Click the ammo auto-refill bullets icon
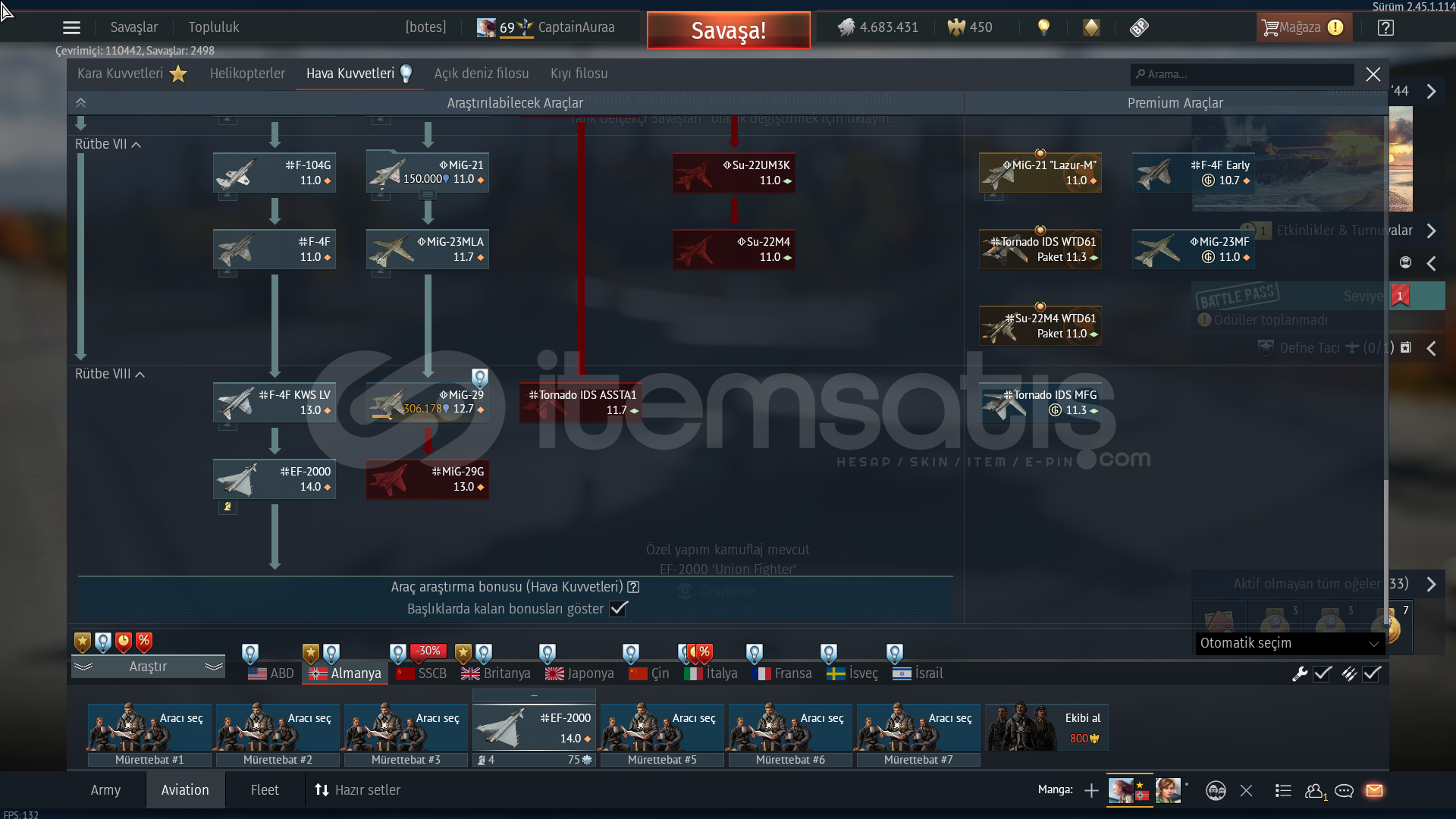The image size is (1456, 819). pos(1349,673)
